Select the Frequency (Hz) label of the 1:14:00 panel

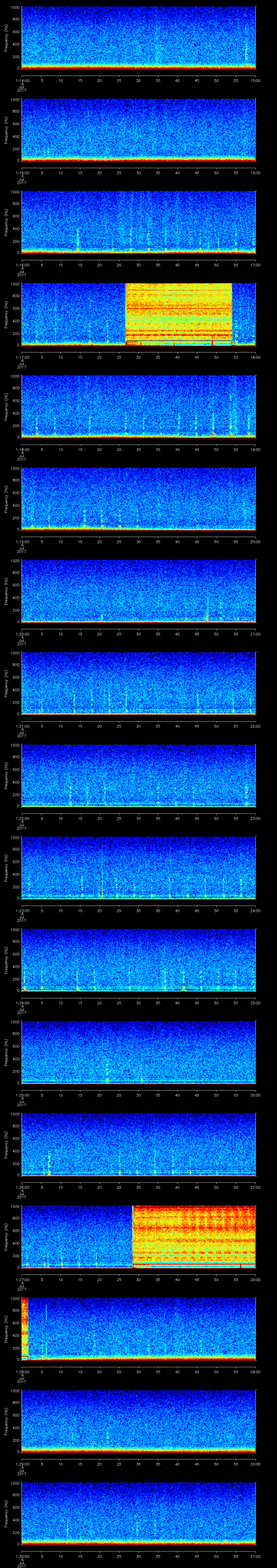click(x=7, y=38)
